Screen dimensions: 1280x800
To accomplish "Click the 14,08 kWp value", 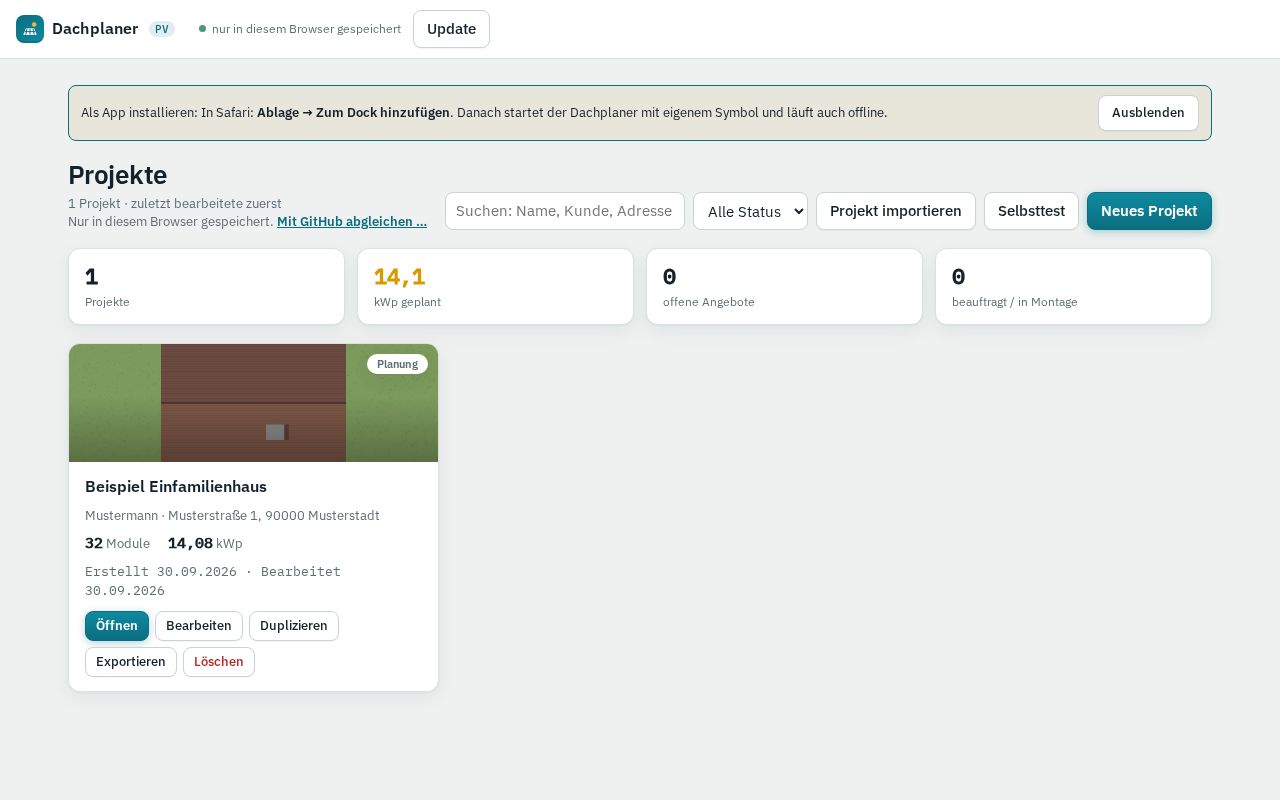I will 205,543.
